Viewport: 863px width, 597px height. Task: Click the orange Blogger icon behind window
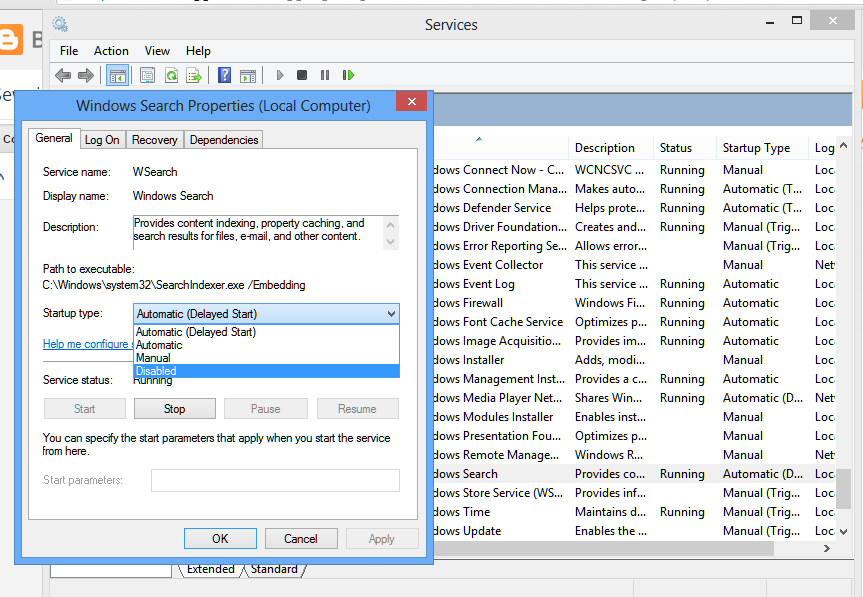(x=11, y=40)
